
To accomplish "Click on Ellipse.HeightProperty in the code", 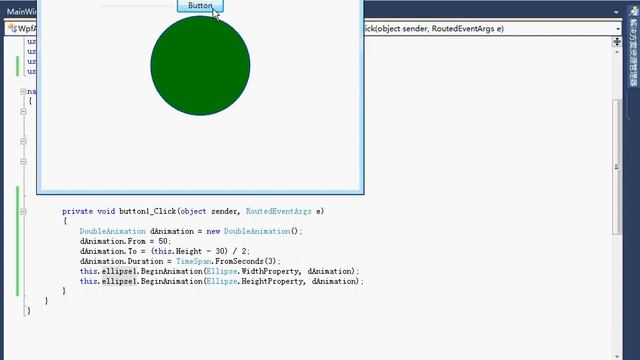I will pos(256,281).
